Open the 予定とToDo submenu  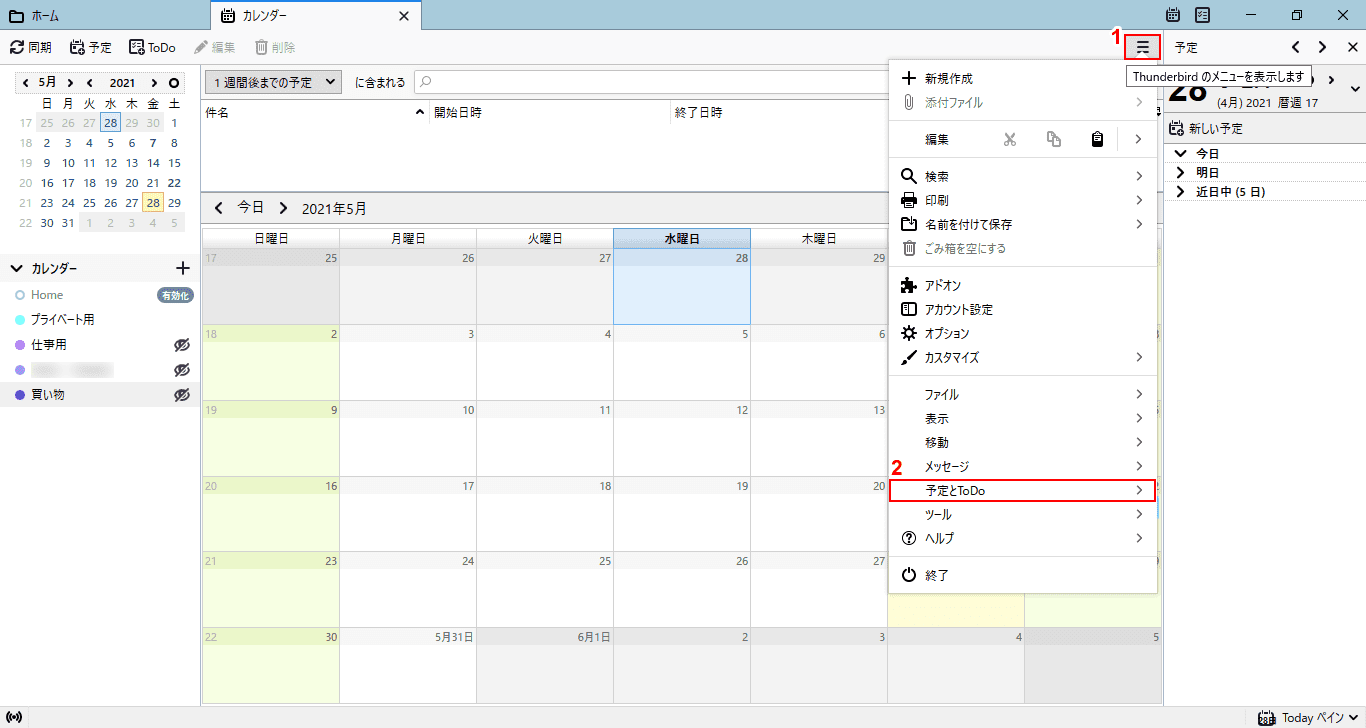(x=1023, y=490)
